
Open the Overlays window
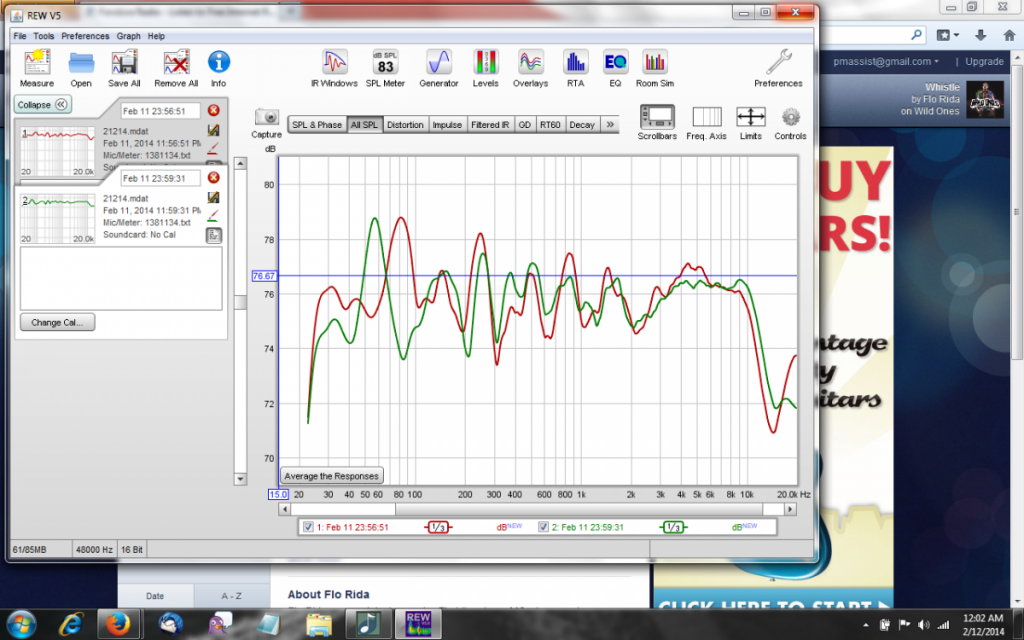(x=530, y=69)
